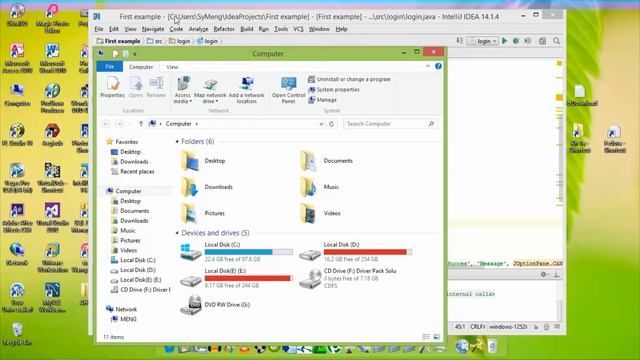This screenshot has height=360, width=640.
Task: Select the Music folder in main pane
Action: click(x=320, y=187)
